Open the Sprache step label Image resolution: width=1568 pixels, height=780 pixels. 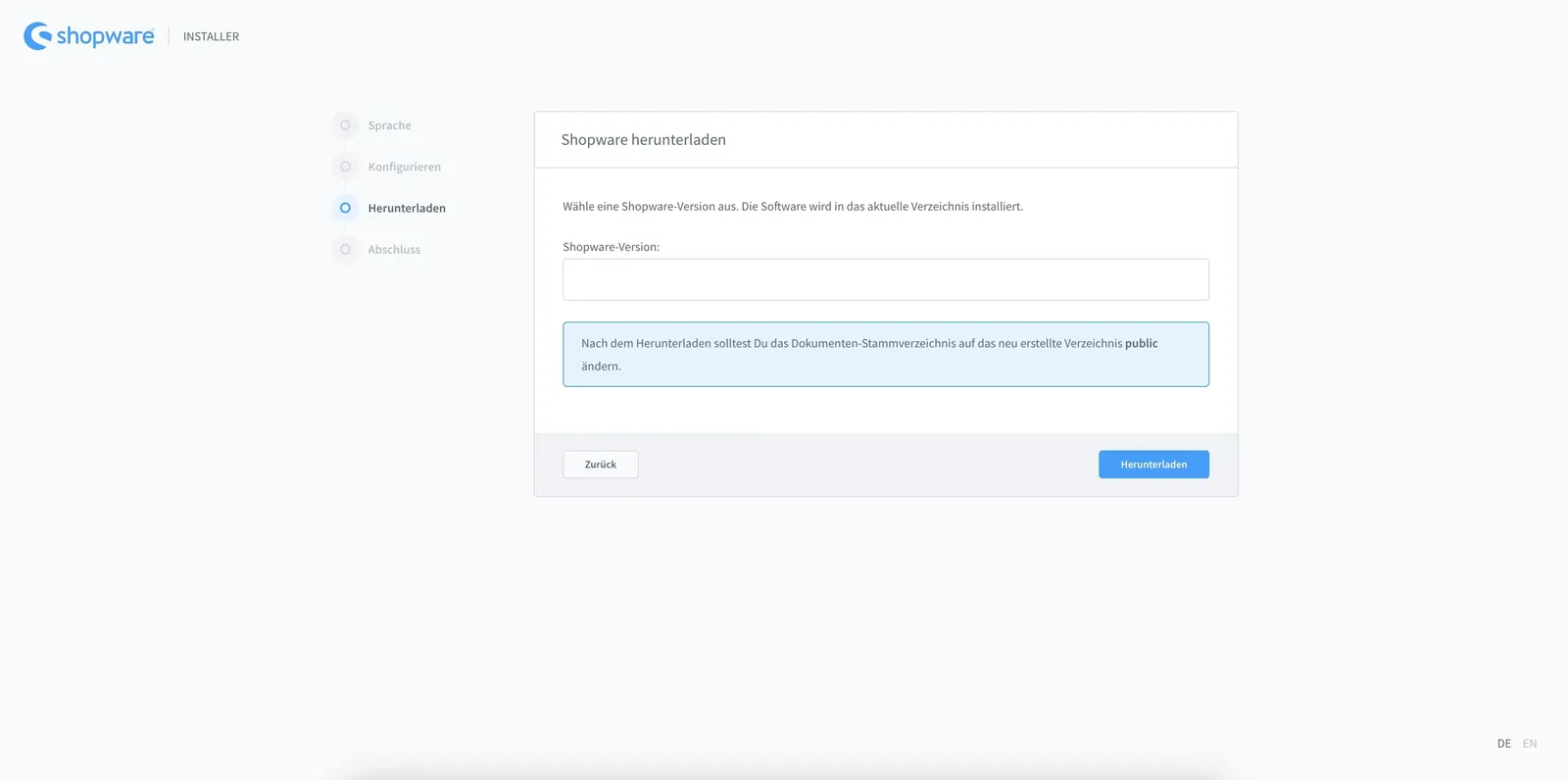pyautogui.click(x=389, y=125)
